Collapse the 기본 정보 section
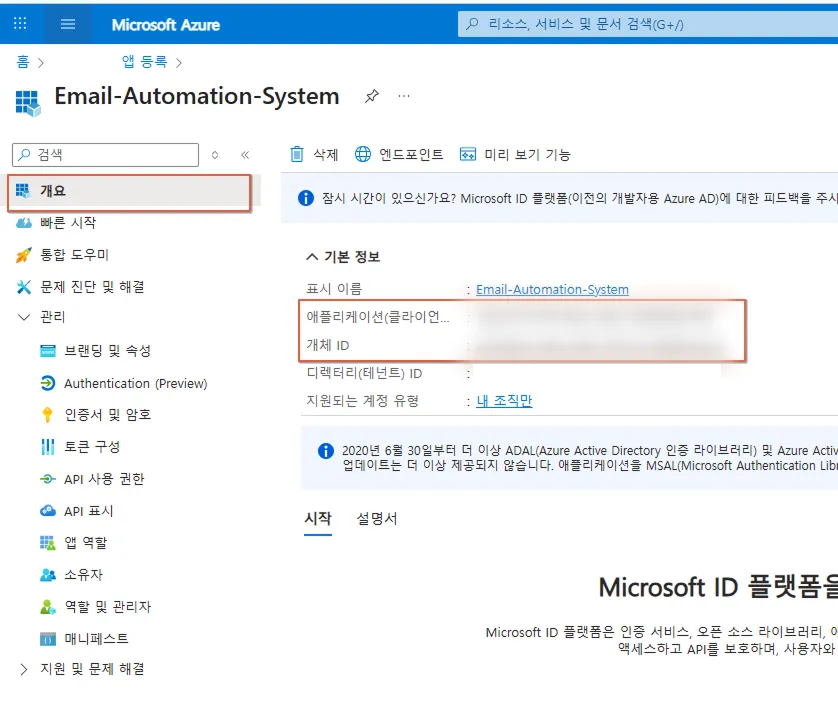 pyautogui.click(x=312, y=257)
